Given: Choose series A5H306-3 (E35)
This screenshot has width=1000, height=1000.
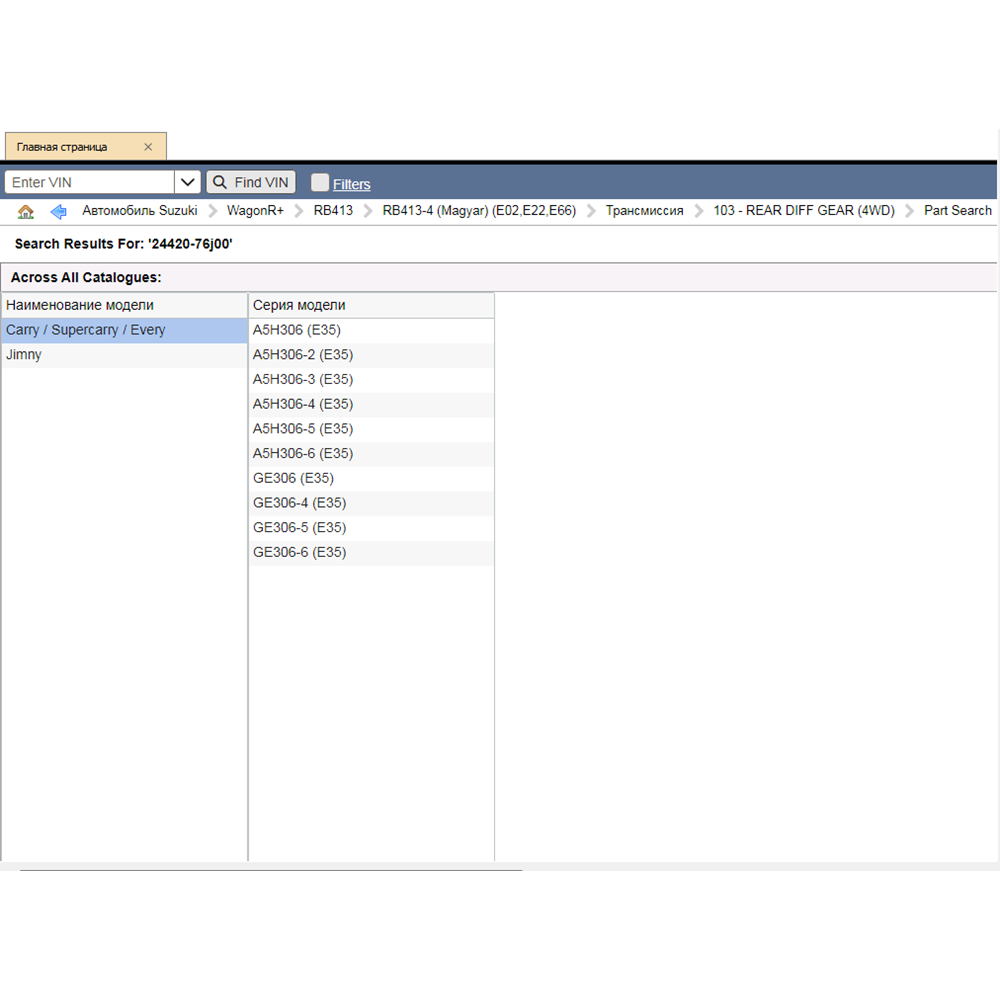Looking at the screenshot, I should pos(303,380).
